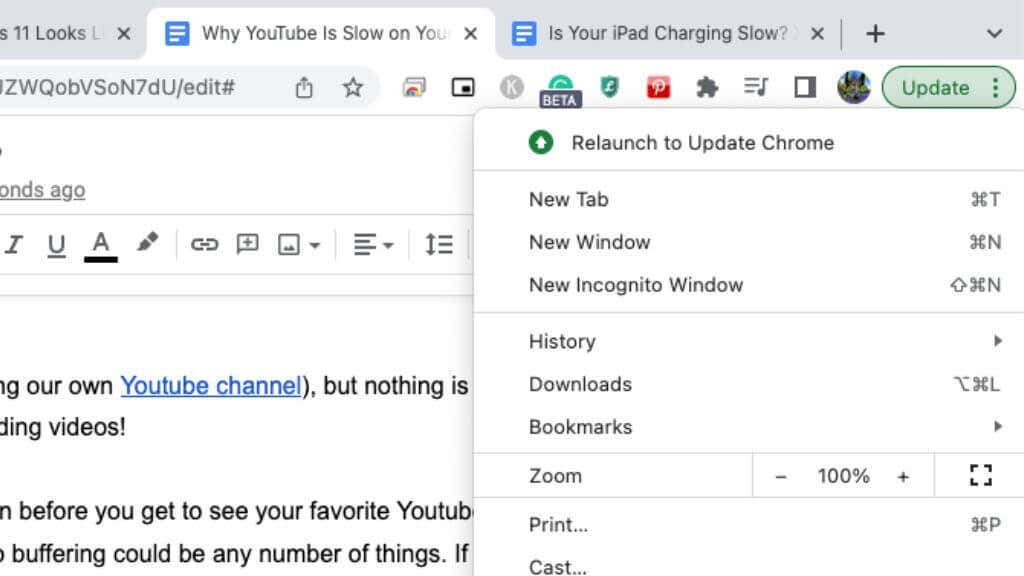Click the share page icon in address bar
This screenshot has width=1024, height=576.
304,87
